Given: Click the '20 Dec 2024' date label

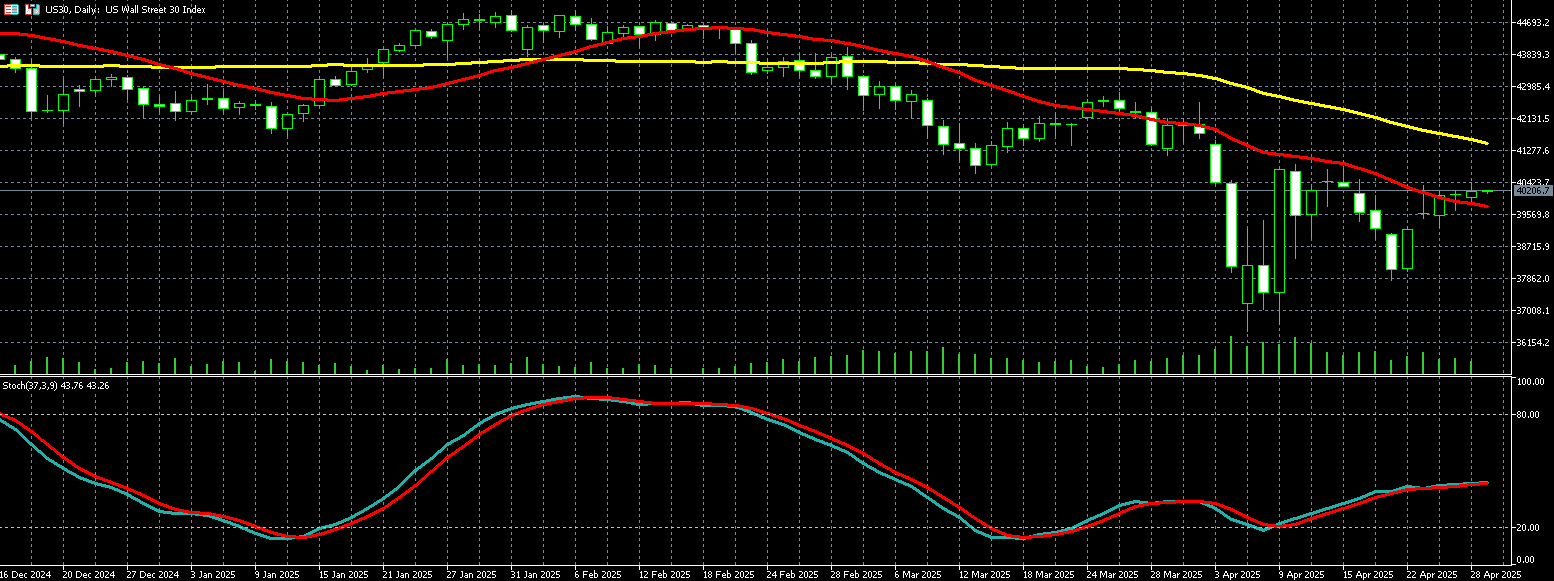Looking at the screenshot, I should coord(88,575).
